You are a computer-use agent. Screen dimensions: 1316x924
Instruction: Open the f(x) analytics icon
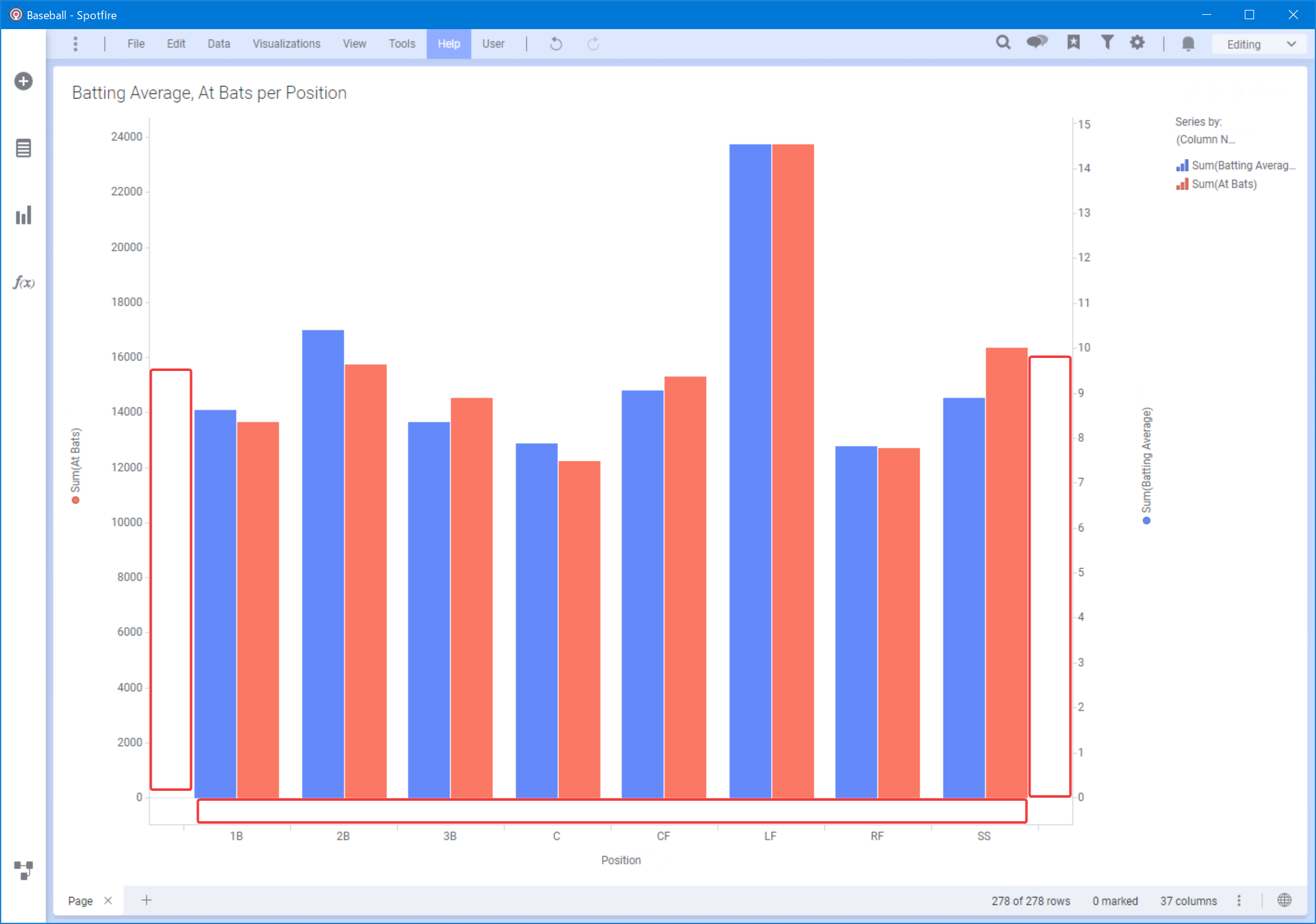pos(24,282)
